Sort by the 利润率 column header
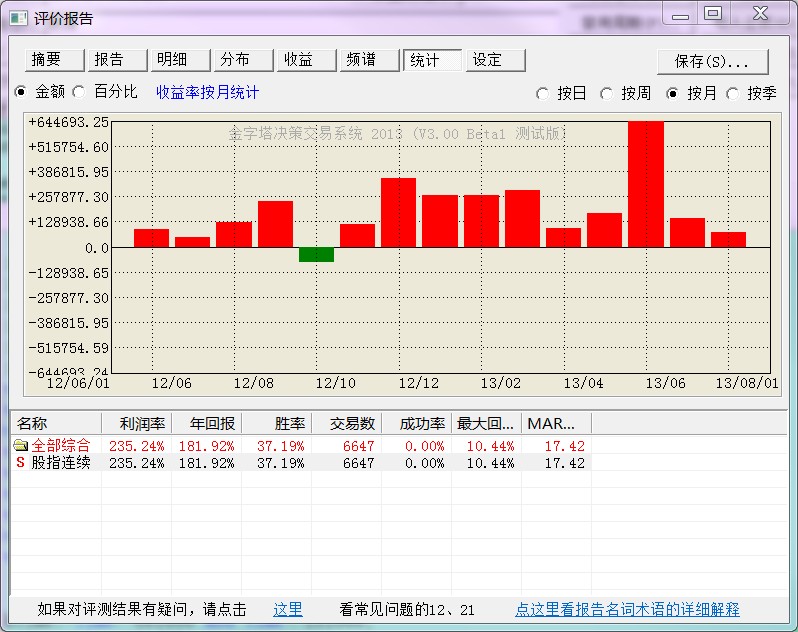798x632 pixels. click(136, 424)
